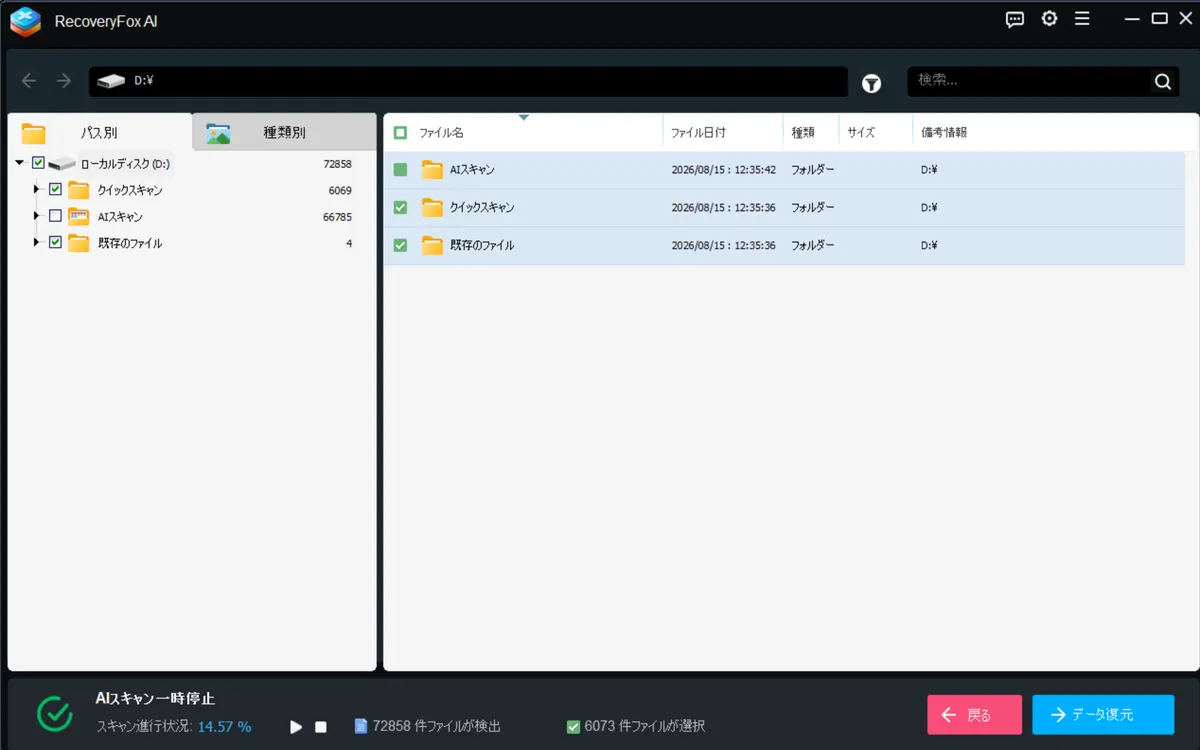Click the RecoveryFox AI logo icon
The width and height of the screenshot is (1200, 750).
point(25,21)
